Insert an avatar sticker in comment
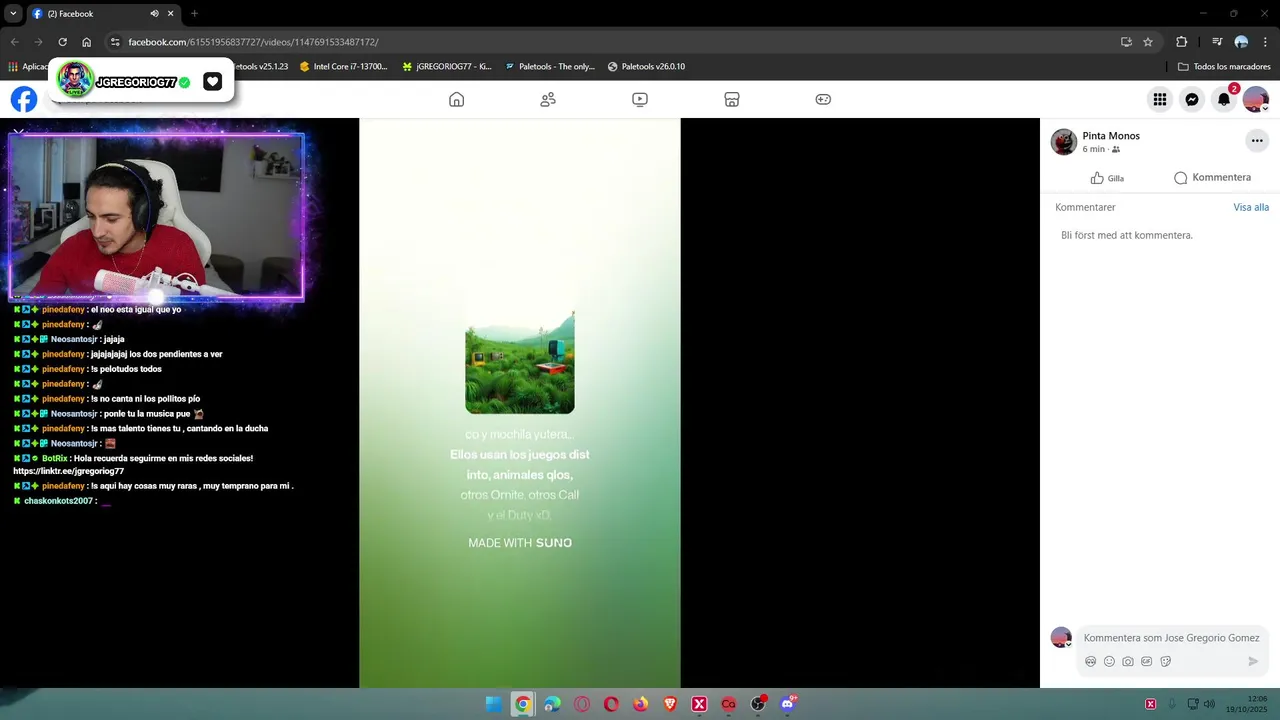 tap(1091, 661)
